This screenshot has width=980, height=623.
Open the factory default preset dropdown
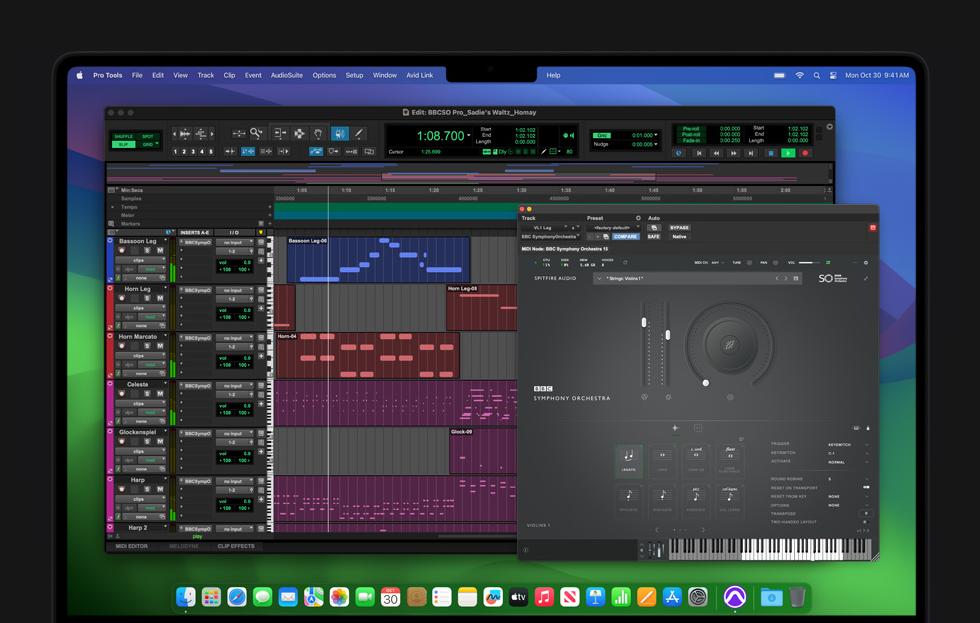click(615, 227)
